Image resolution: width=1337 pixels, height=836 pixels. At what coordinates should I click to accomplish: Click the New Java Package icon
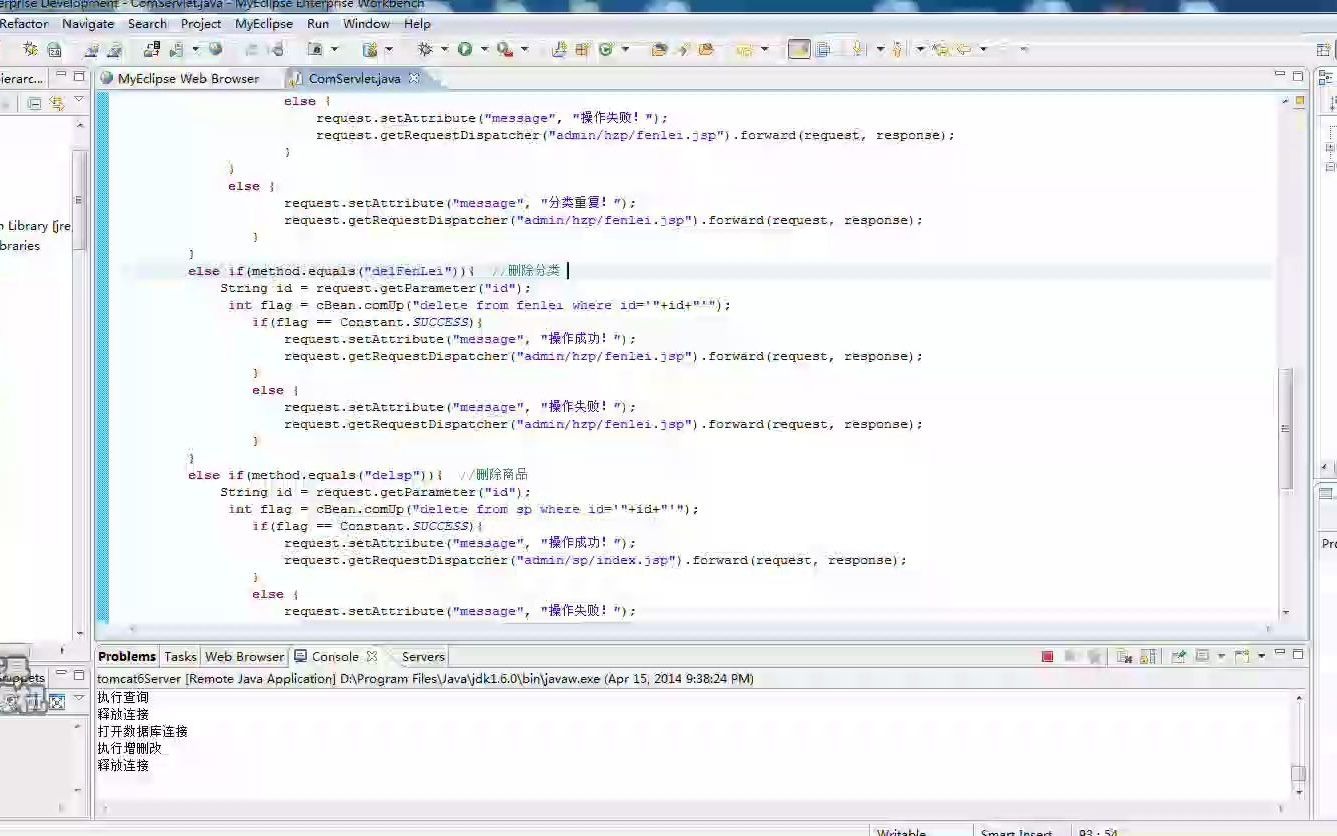[x=582, y=49]
